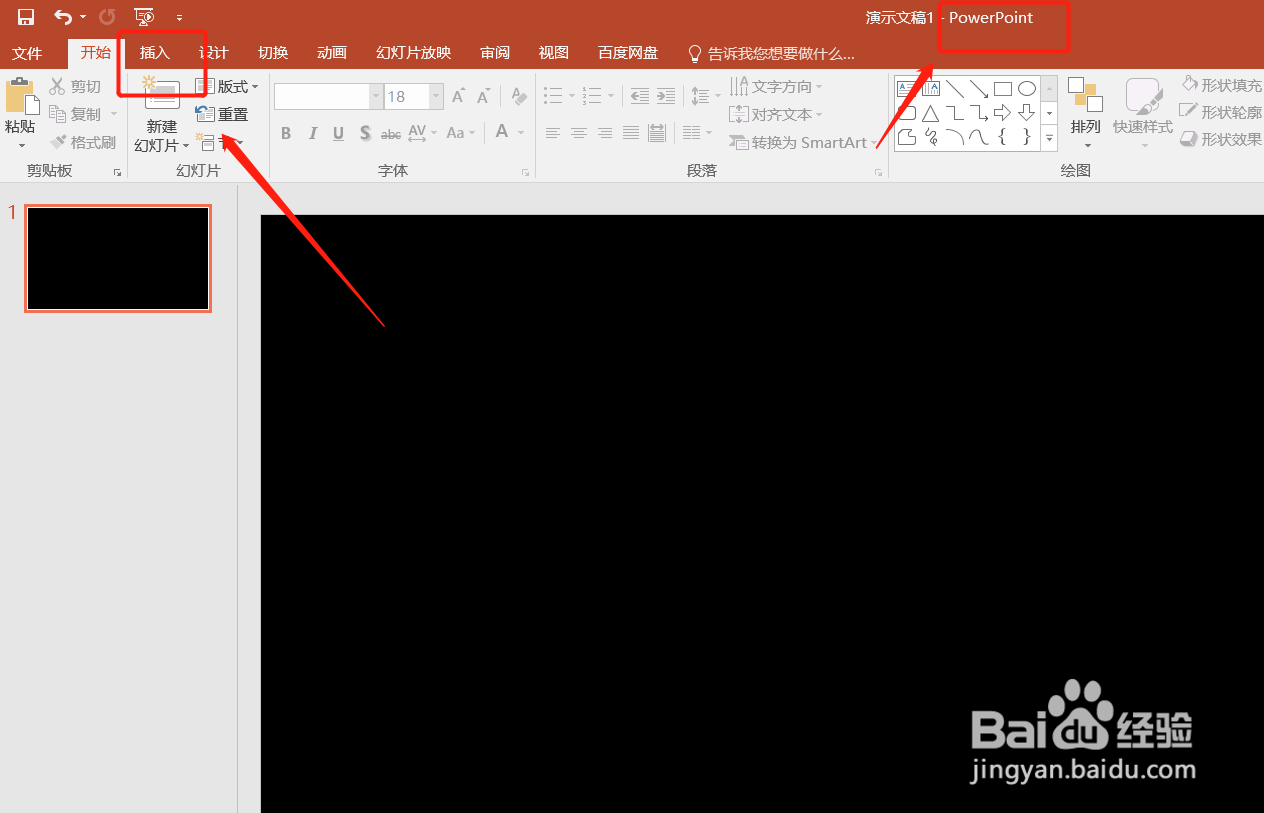Expand the shapes gallery More arrow
Viewport: 1264px width, 813px height.
1049,139
